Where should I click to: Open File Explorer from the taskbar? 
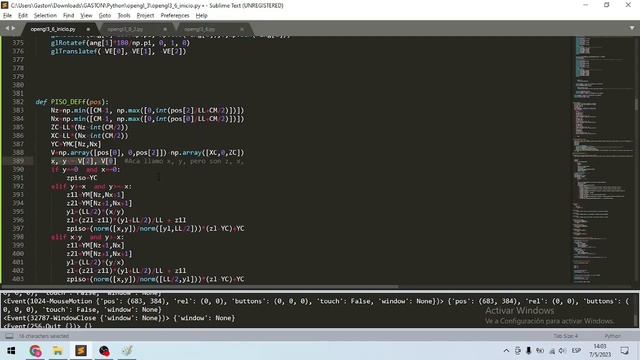[x=58, y=351]
